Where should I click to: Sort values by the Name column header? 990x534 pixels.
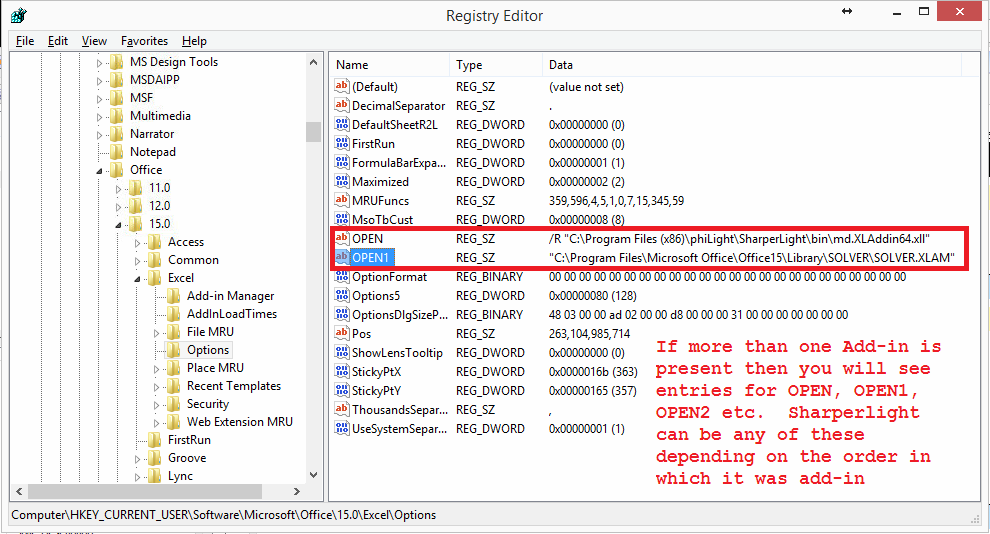coord(389,64)
